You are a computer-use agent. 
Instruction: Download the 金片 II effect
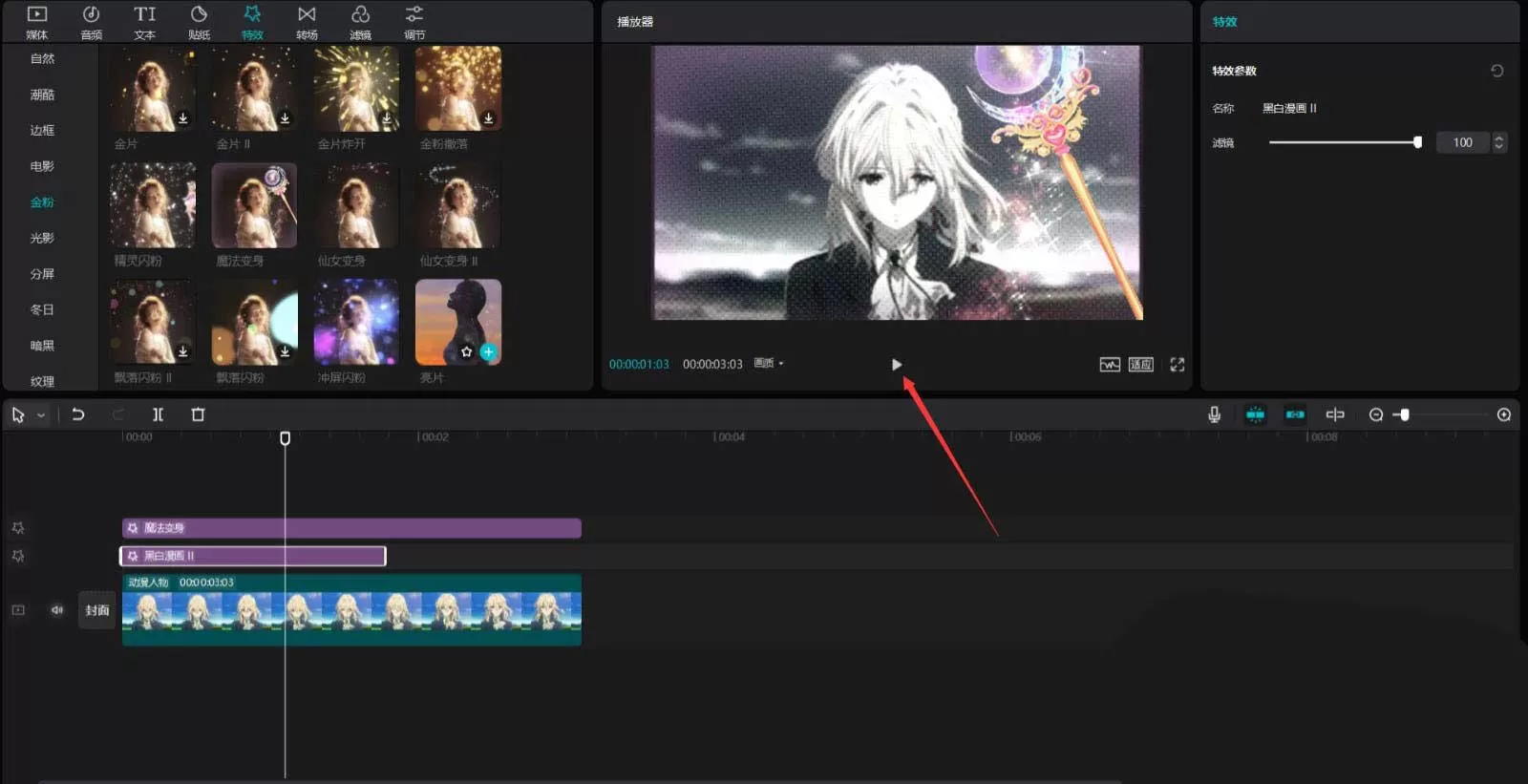tap(285, 118)
